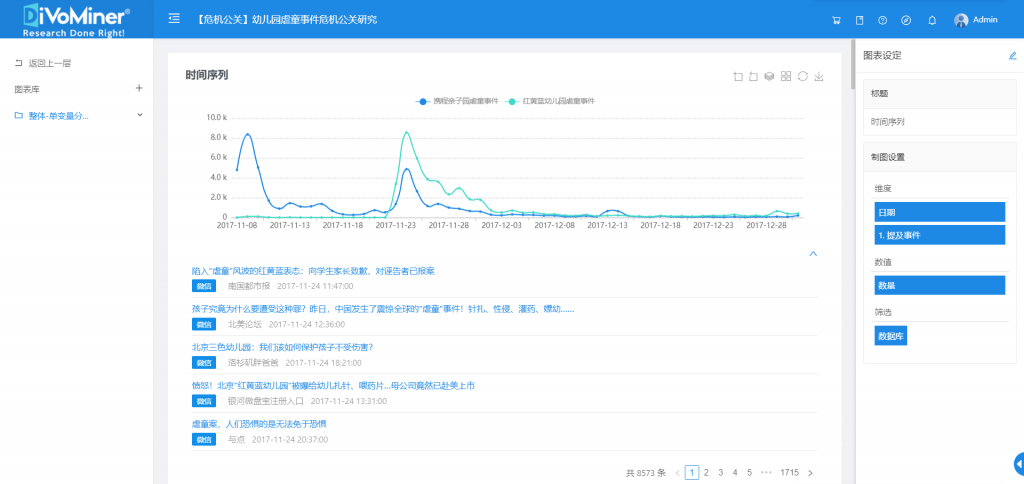Collapse the article list with up chevron
This screenshot has width=1024, height=484.
click(x=813, y=254)
